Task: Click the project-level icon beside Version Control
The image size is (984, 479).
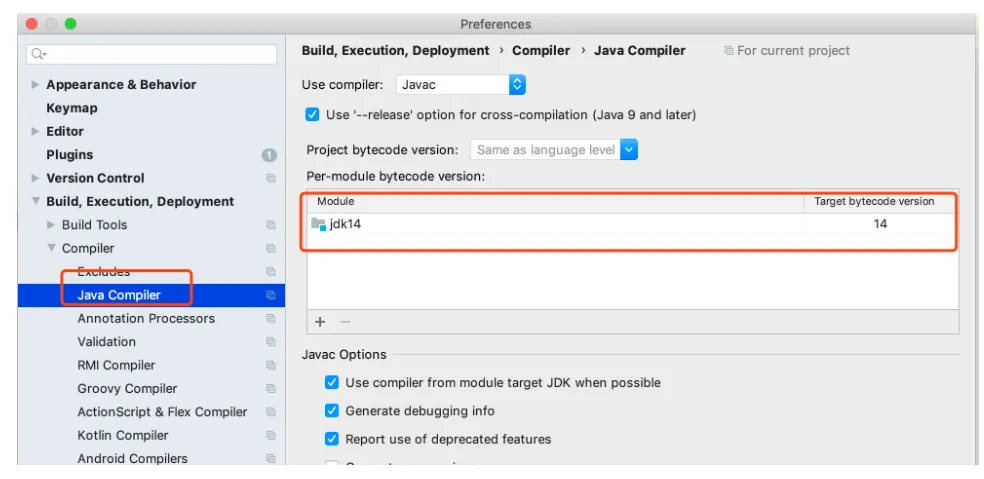Action: (270, 178)
